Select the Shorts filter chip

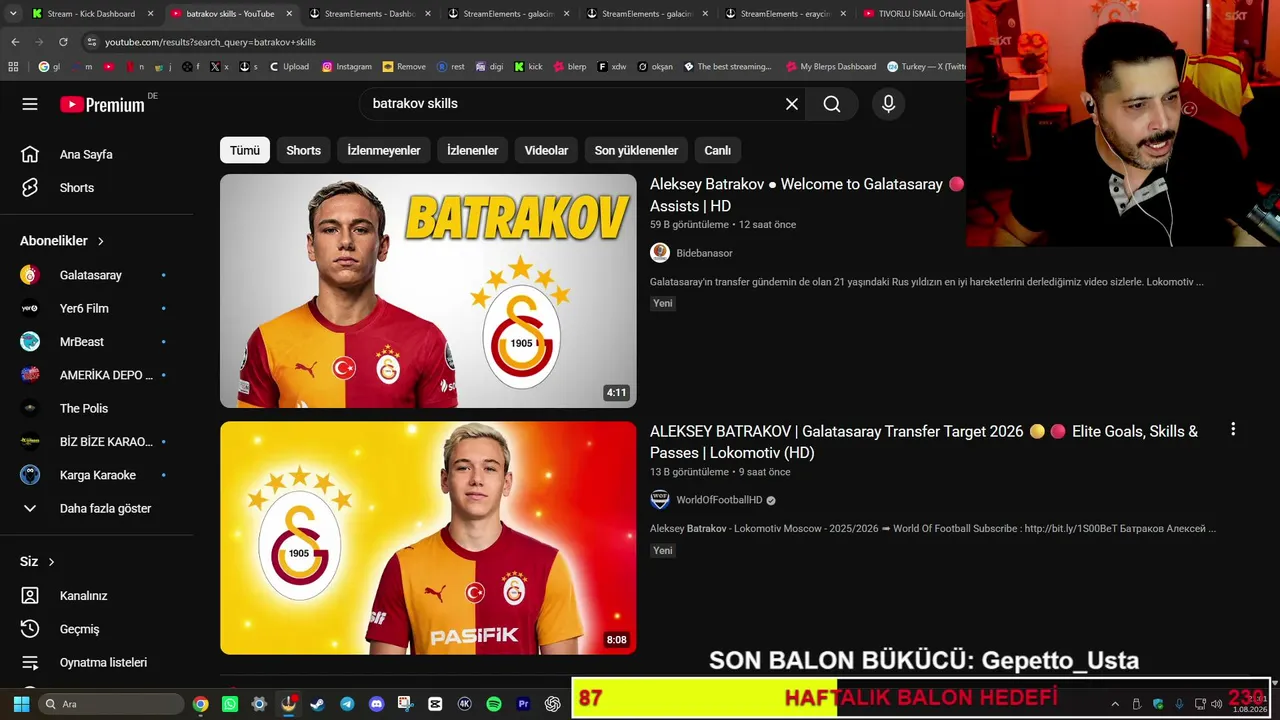304,150
